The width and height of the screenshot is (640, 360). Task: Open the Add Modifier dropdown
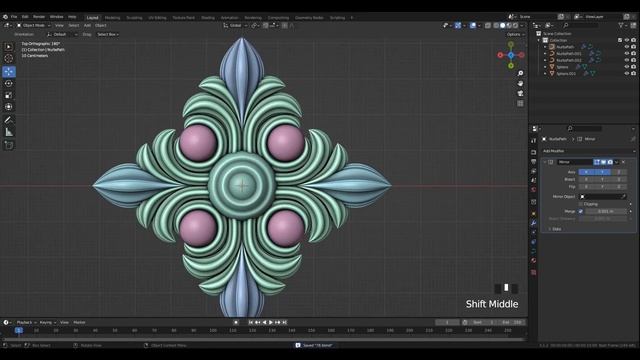click(588, 151)
